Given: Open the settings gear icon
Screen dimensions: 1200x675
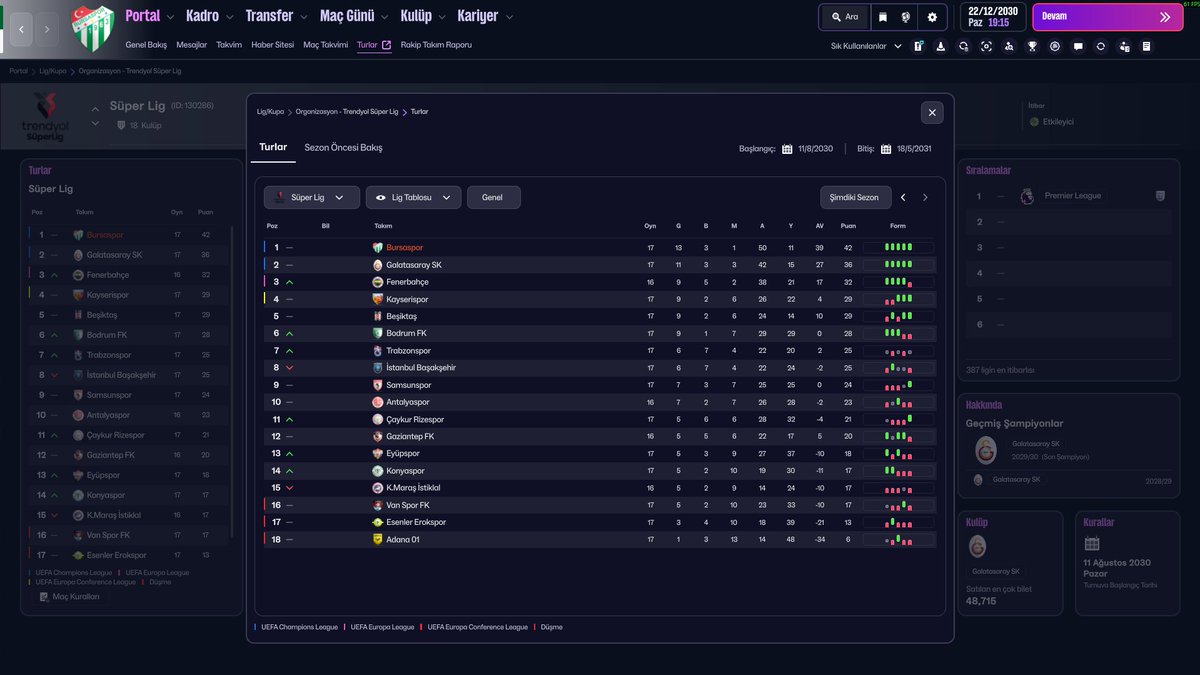Looking at the screenshot, I should point(932,17).
